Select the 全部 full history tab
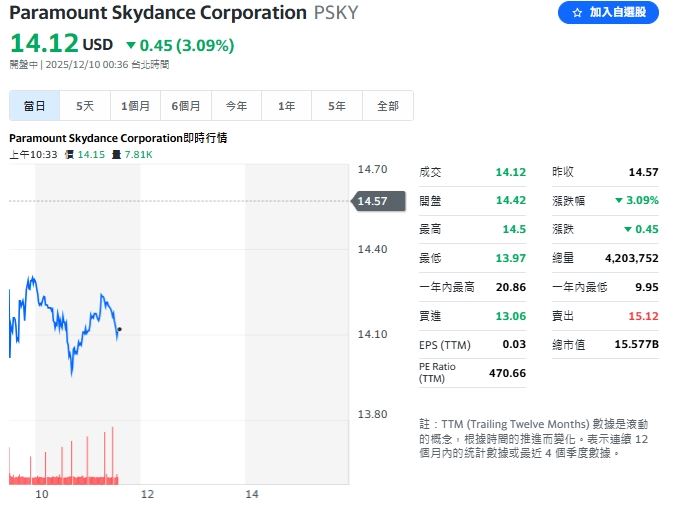673x510 pixels. (x=387, y=106)
